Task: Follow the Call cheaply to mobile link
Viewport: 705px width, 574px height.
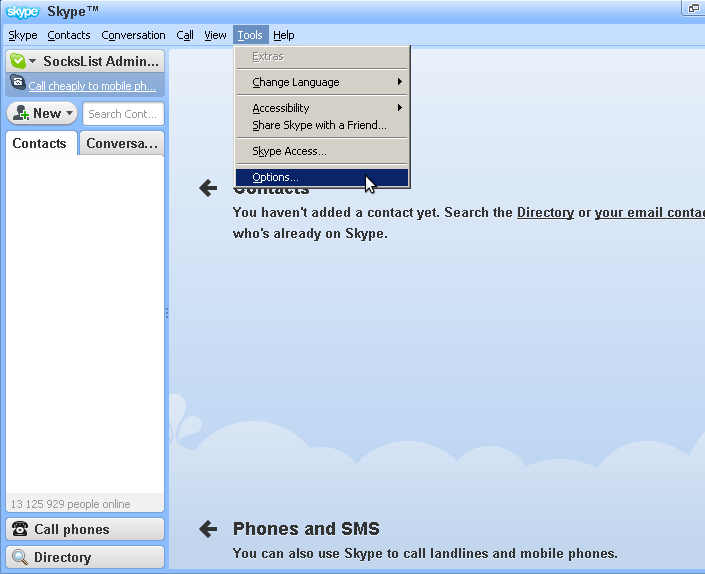Action: (92, 86)
